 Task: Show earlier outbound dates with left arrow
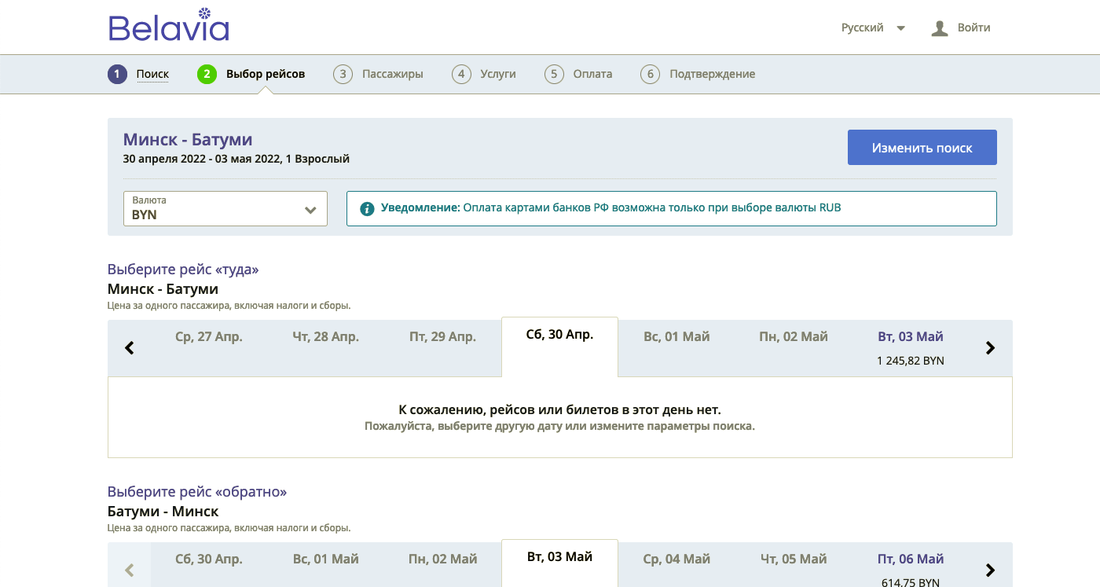tap(129, 348)
